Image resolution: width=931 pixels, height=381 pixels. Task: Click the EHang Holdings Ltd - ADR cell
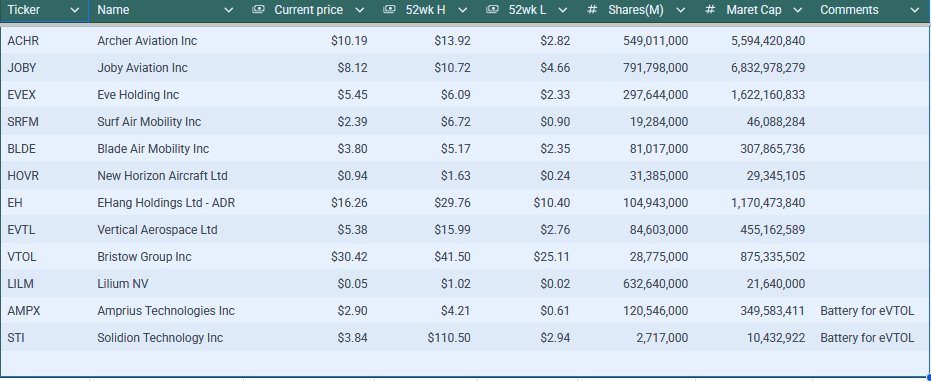click(x=166, y=203)
